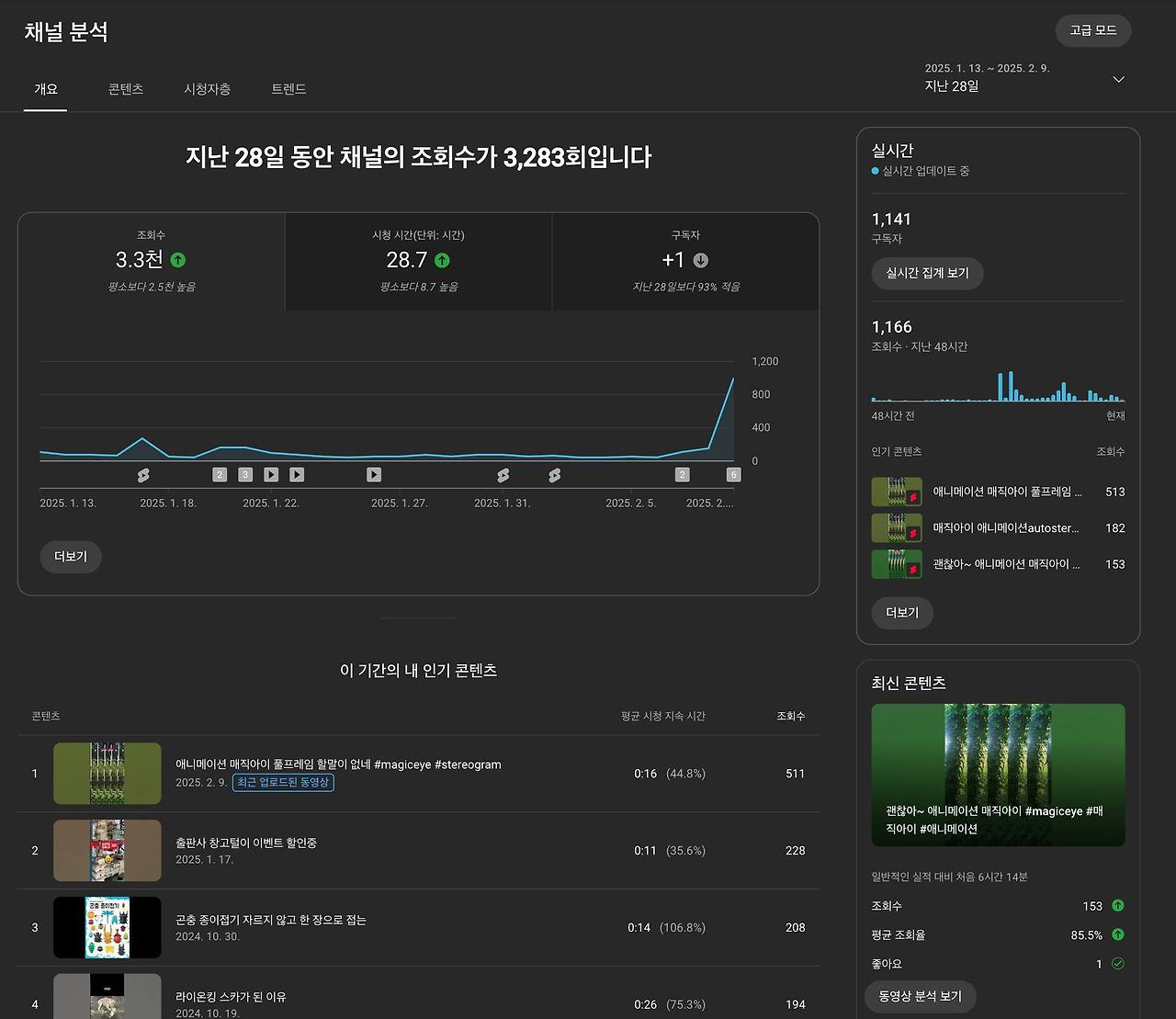Click the green up arrow beside 3.3천 views
This screenshot has width=1176, height=1019.
178,260
